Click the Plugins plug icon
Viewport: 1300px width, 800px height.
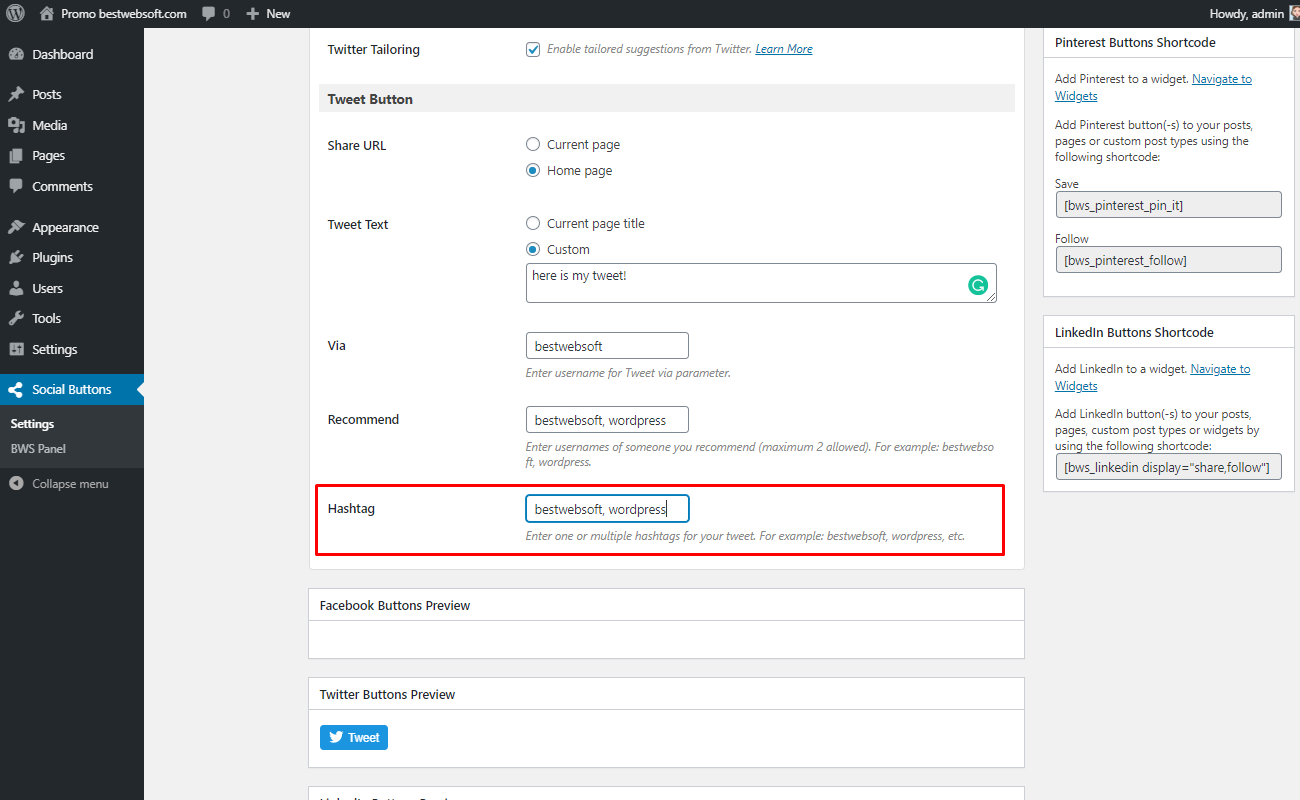16,257
